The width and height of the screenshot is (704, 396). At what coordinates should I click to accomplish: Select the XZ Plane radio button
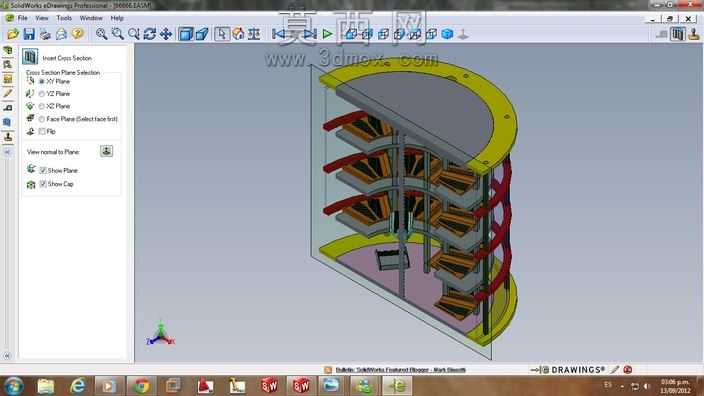(x=42, y=106)
